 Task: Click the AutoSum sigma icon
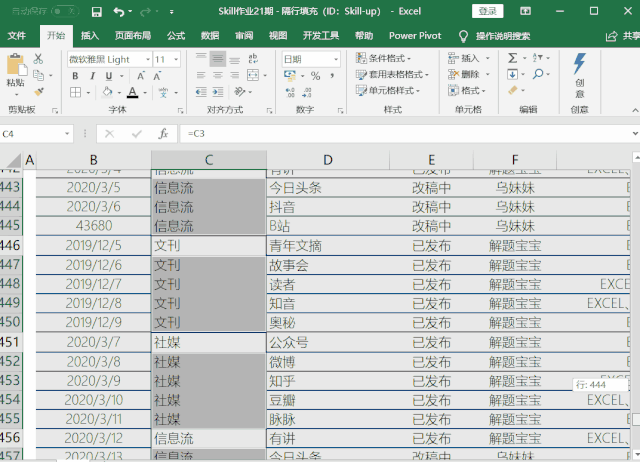coord(513,59)
